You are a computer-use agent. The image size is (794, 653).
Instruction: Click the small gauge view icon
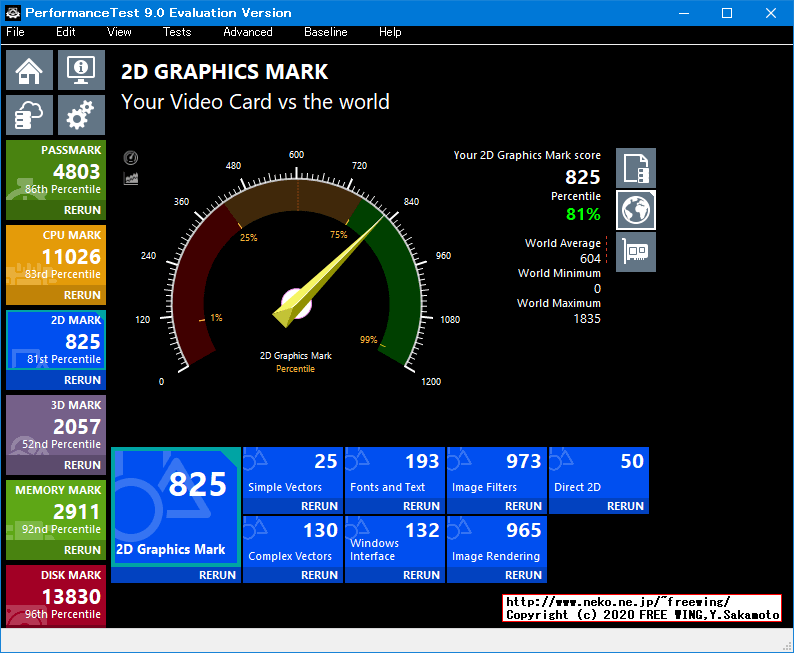tap(131, 158)
